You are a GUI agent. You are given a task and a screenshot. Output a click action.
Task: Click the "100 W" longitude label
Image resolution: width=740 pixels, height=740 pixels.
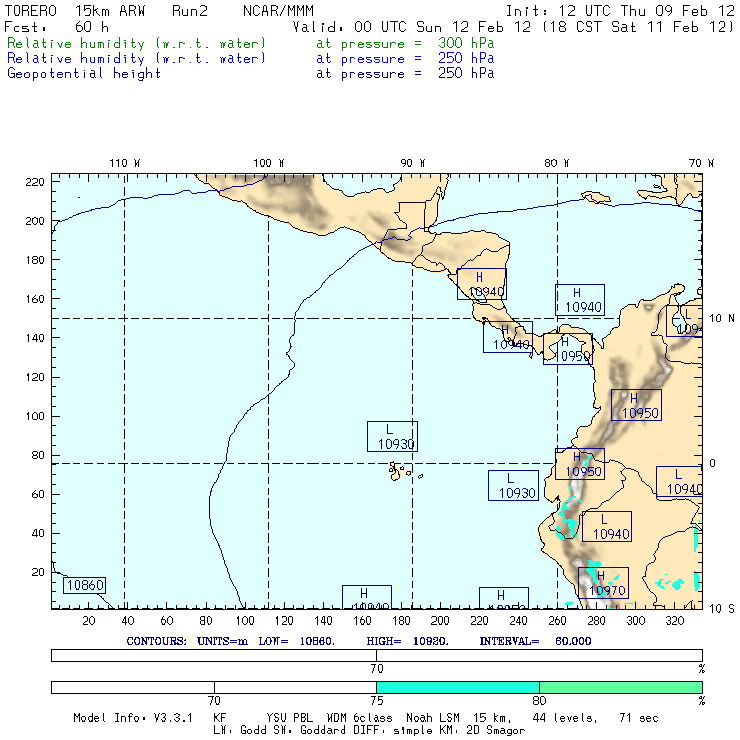pyautogui.click(x=269, y=163)
